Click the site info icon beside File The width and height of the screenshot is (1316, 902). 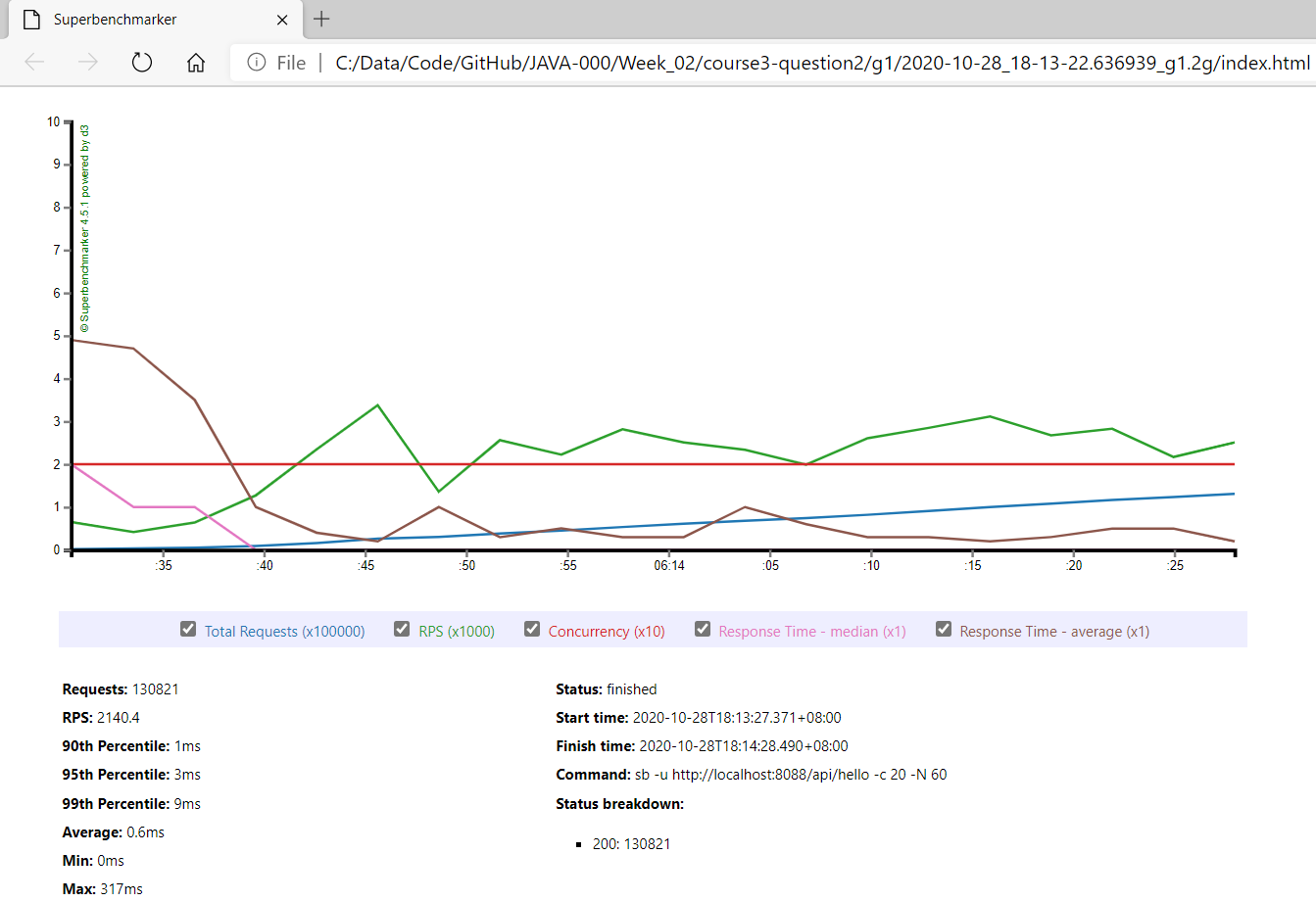point(257,63)
